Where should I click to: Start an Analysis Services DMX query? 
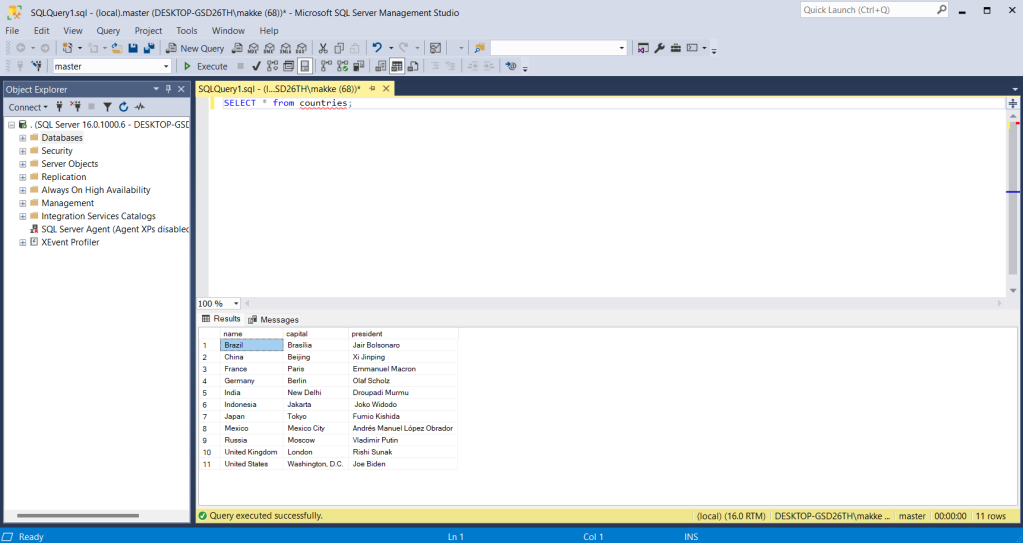tap(269, 48)
